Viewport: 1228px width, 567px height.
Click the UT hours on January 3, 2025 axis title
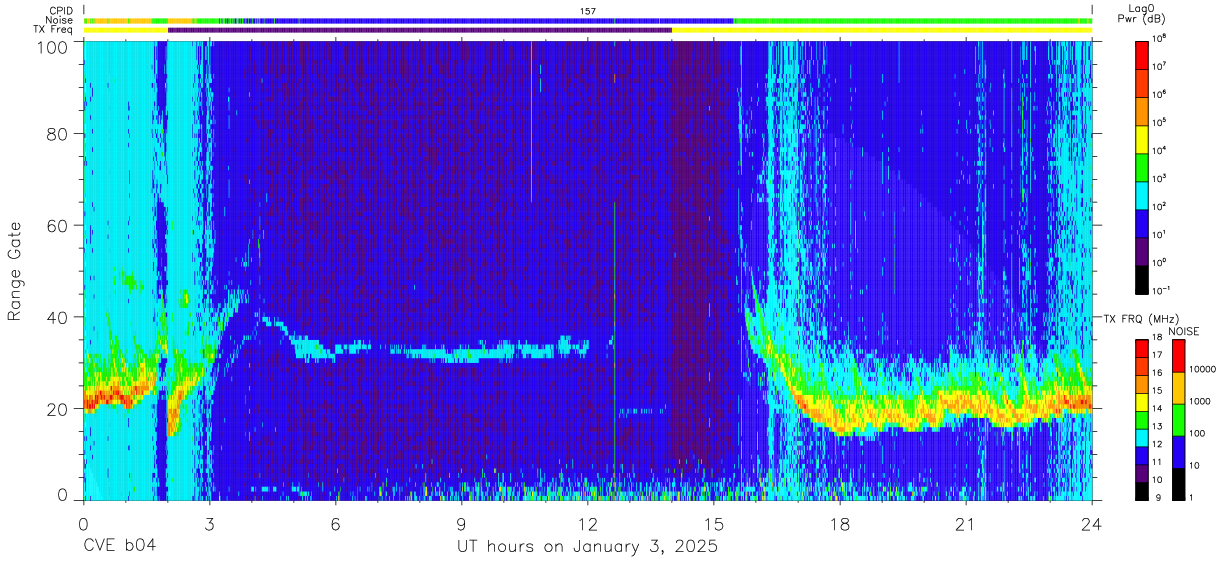tap(587, 547)
